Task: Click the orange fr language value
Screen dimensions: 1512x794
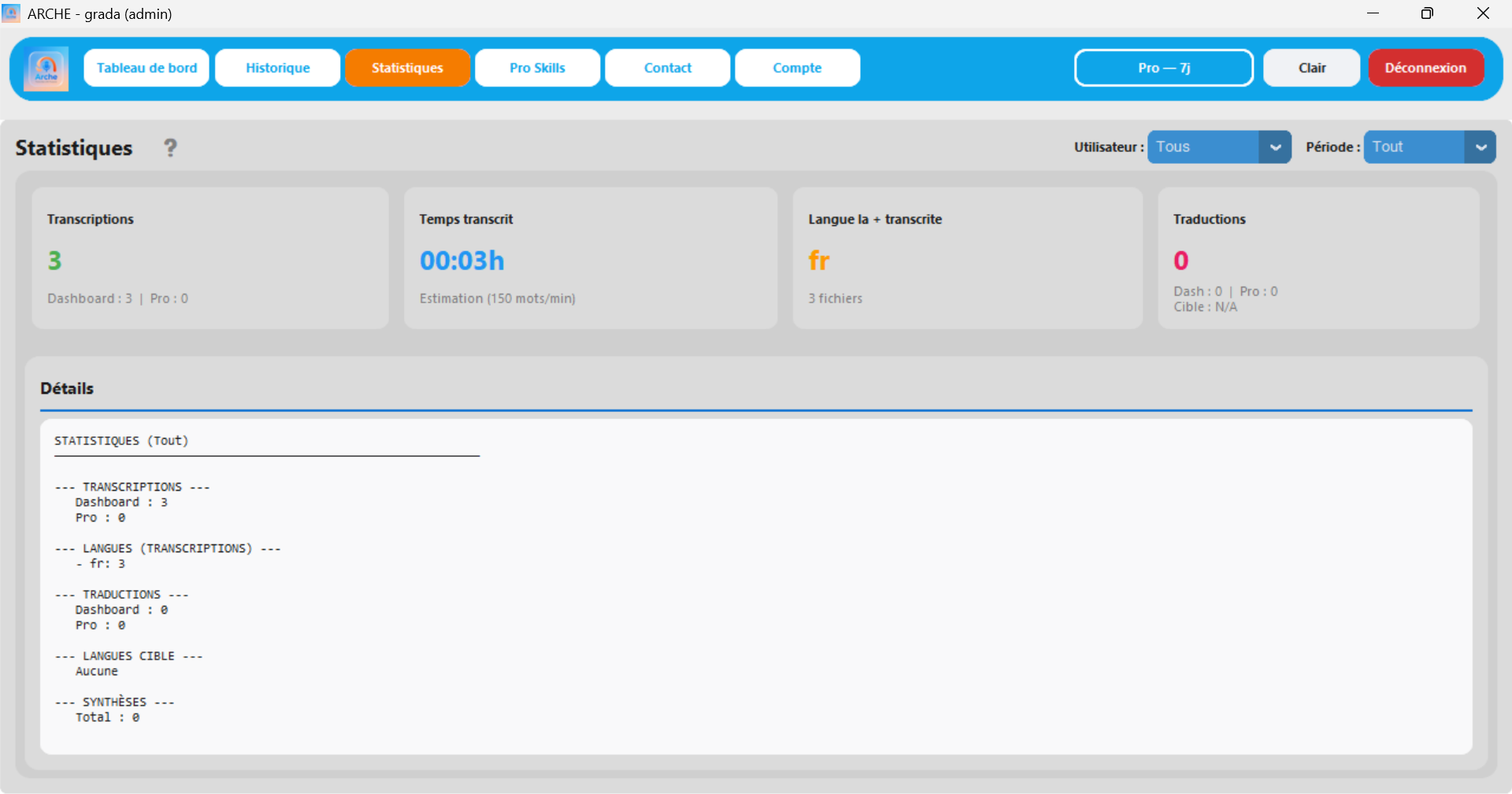Action: [819, 261]
